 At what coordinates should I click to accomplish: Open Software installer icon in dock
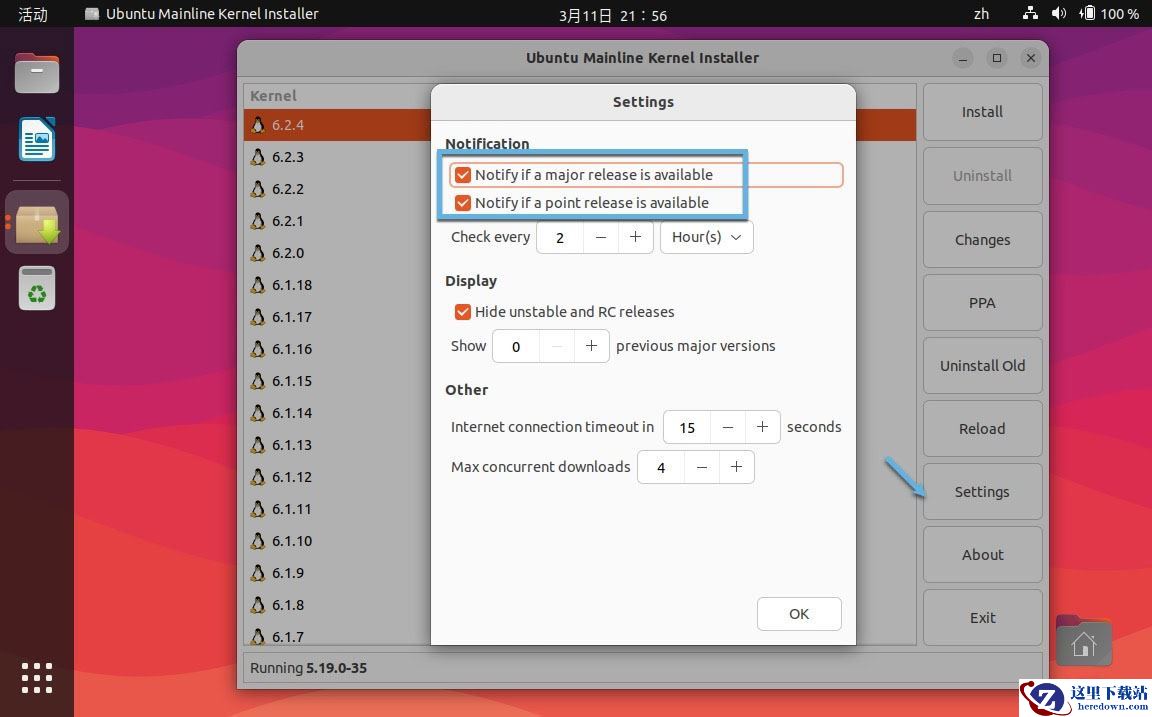tap(37, 223)
